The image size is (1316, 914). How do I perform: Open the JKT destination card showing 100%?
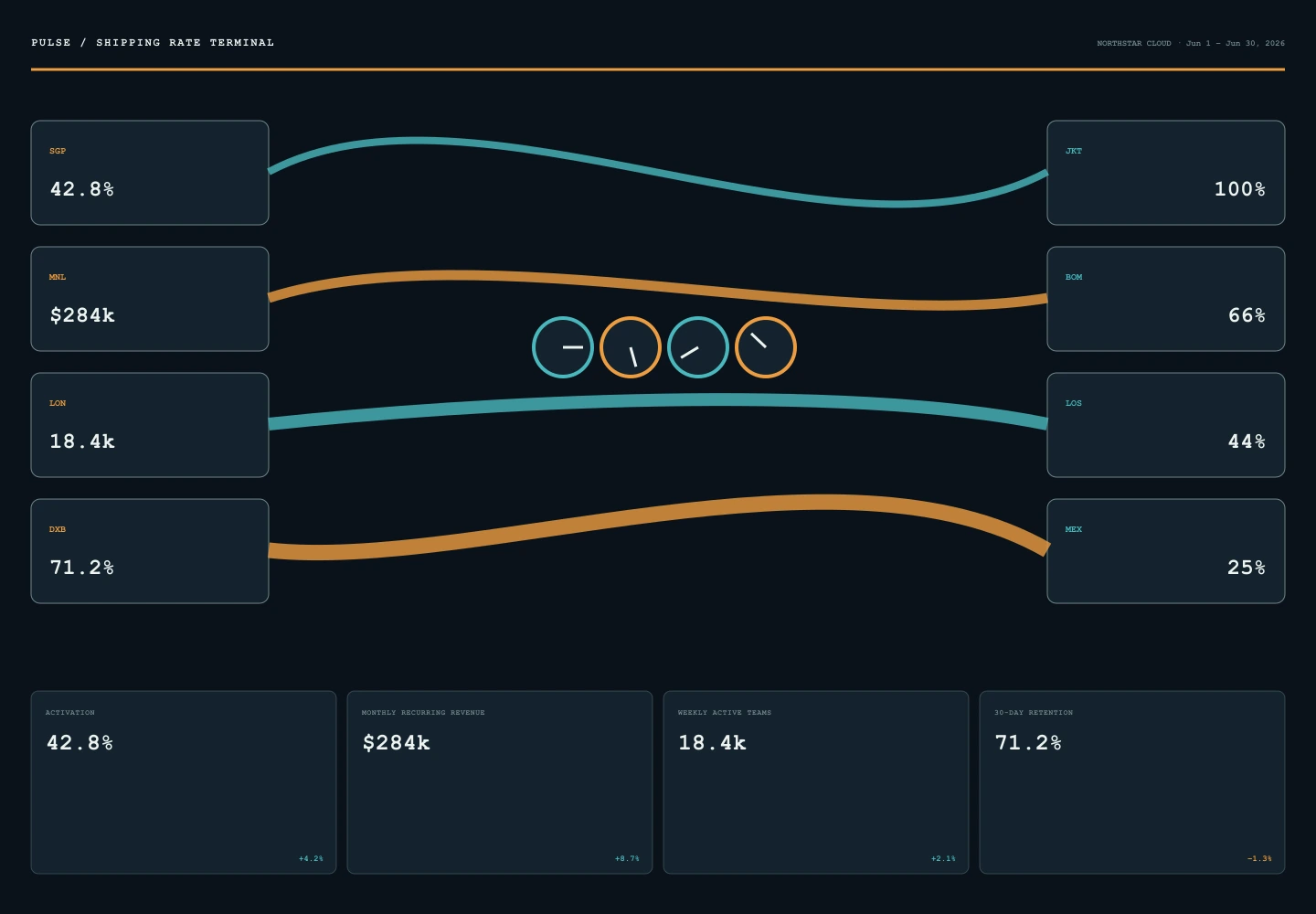(x=1166, y=173)
